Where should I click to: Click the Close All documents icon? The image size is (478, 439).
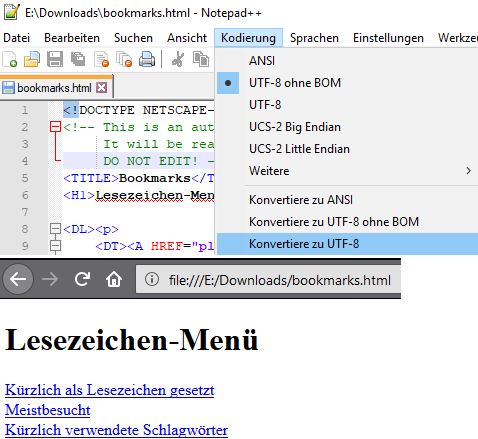coord(124,60)
